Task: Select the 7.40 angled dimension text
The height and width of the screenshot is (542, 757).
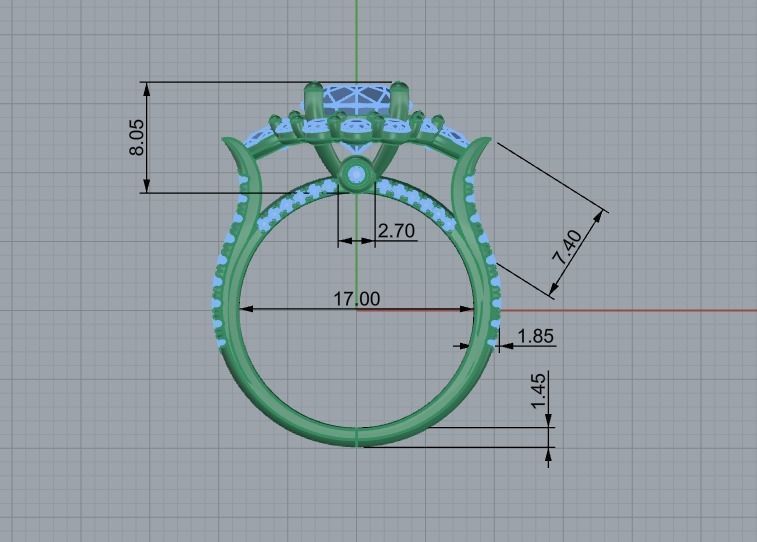Action: pos(568,247)
